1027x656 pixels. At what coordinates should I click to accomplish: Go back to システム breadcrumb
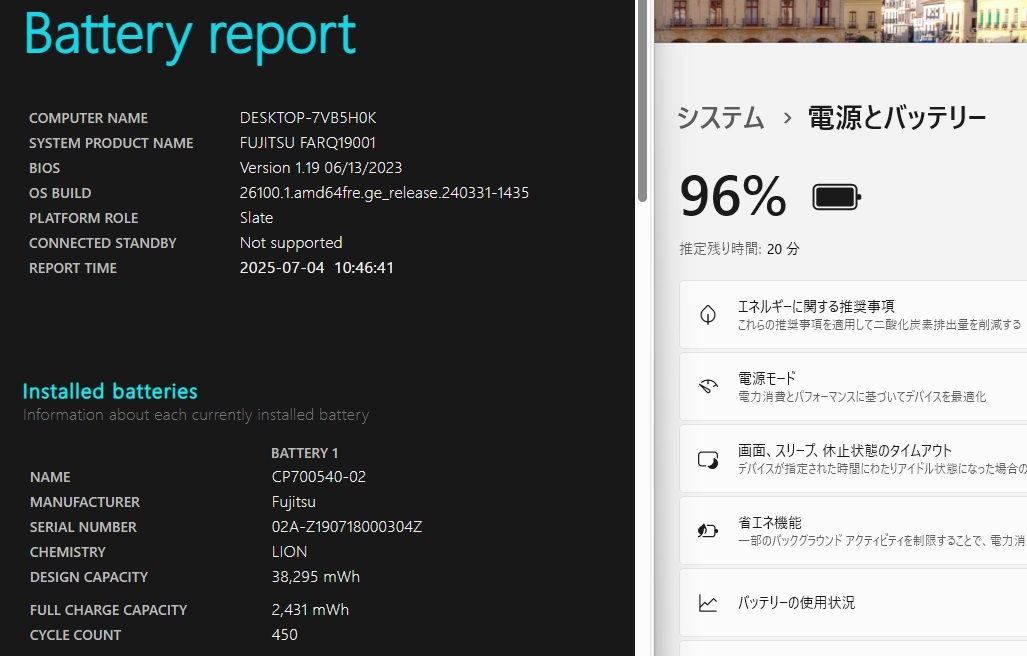click(x=720, y=118)
